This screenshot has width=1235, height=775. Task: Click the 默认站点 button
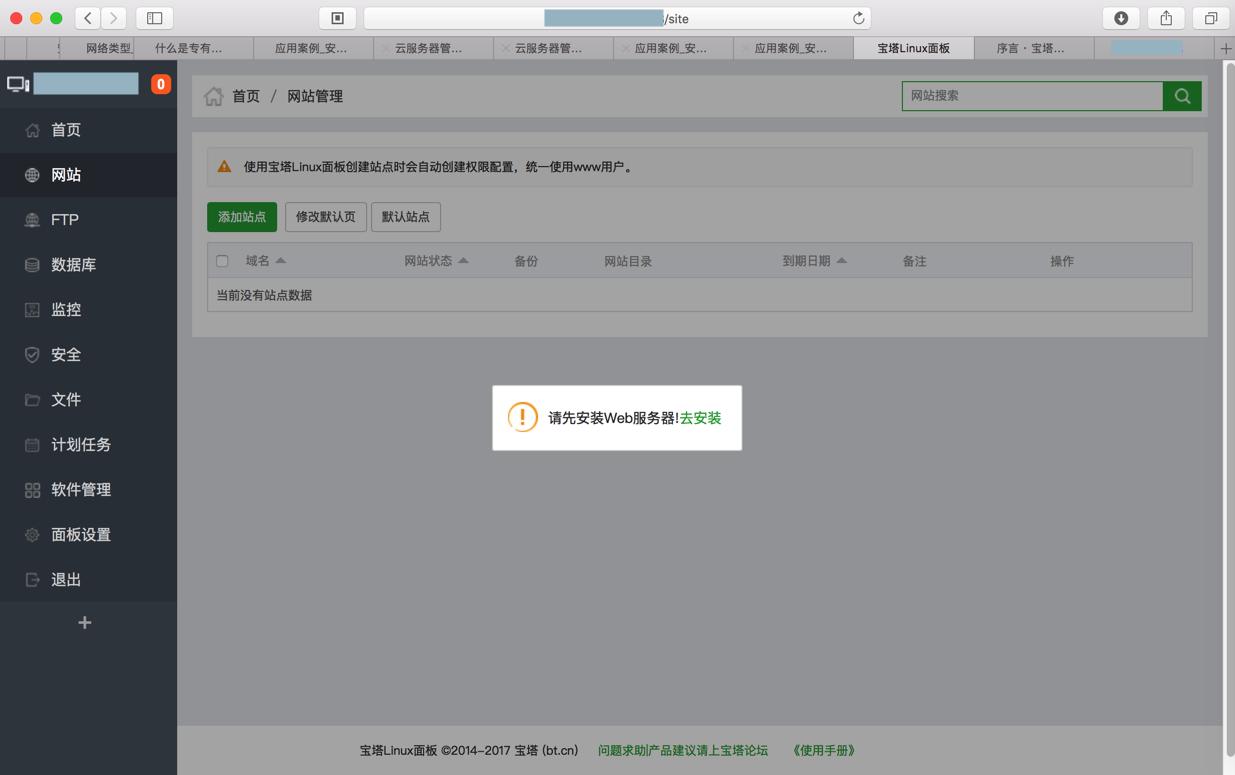406,217
